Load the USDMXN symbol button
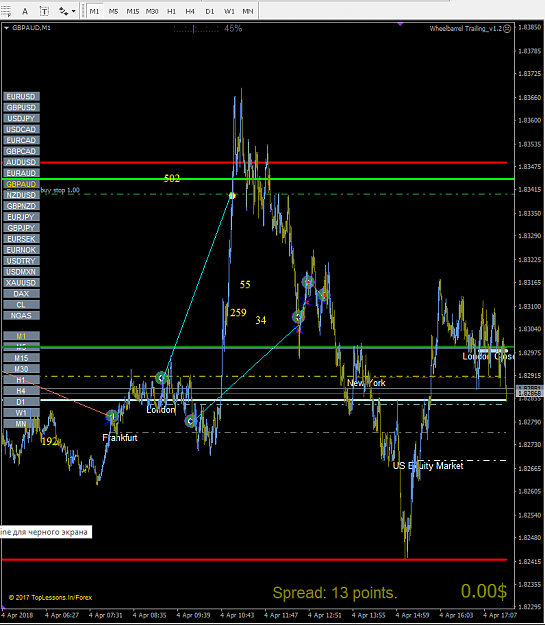545x625 pixels. (x=21, y=272)
